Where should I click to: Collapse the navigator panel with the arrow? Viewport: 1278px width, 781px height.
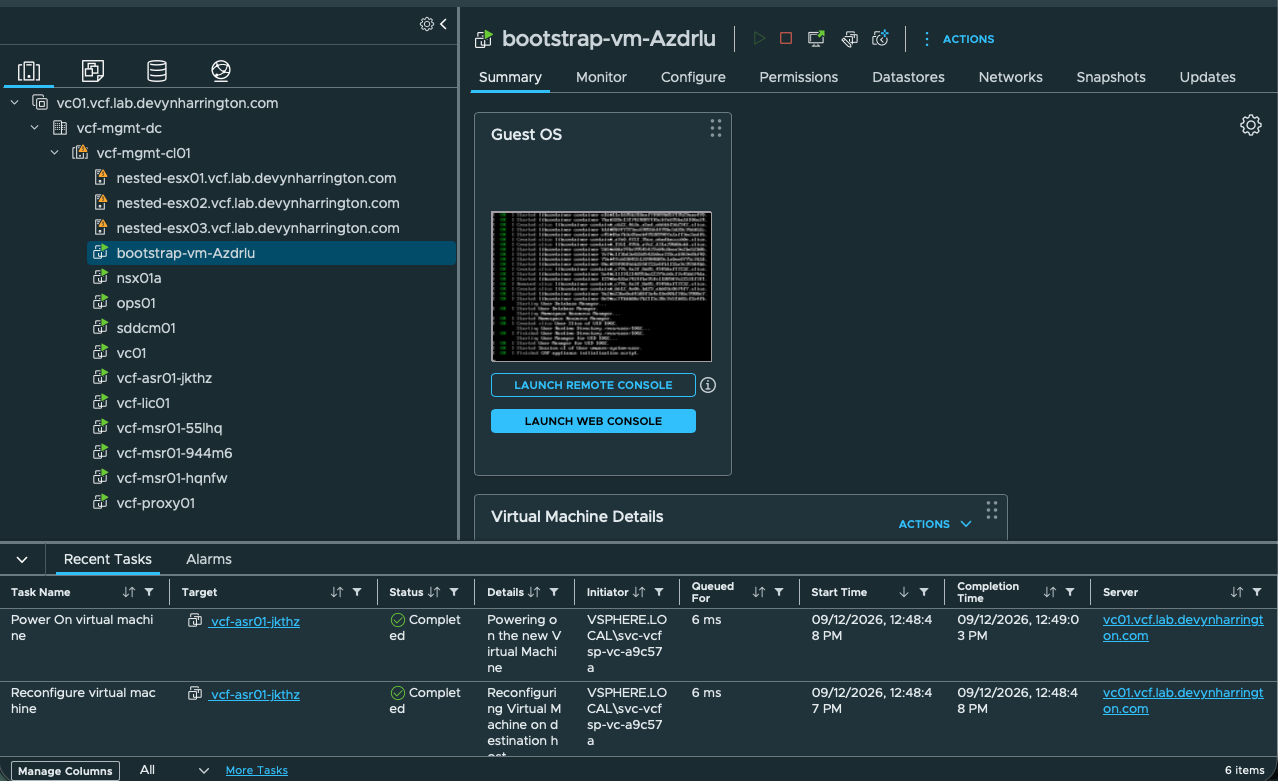(443, 24)
